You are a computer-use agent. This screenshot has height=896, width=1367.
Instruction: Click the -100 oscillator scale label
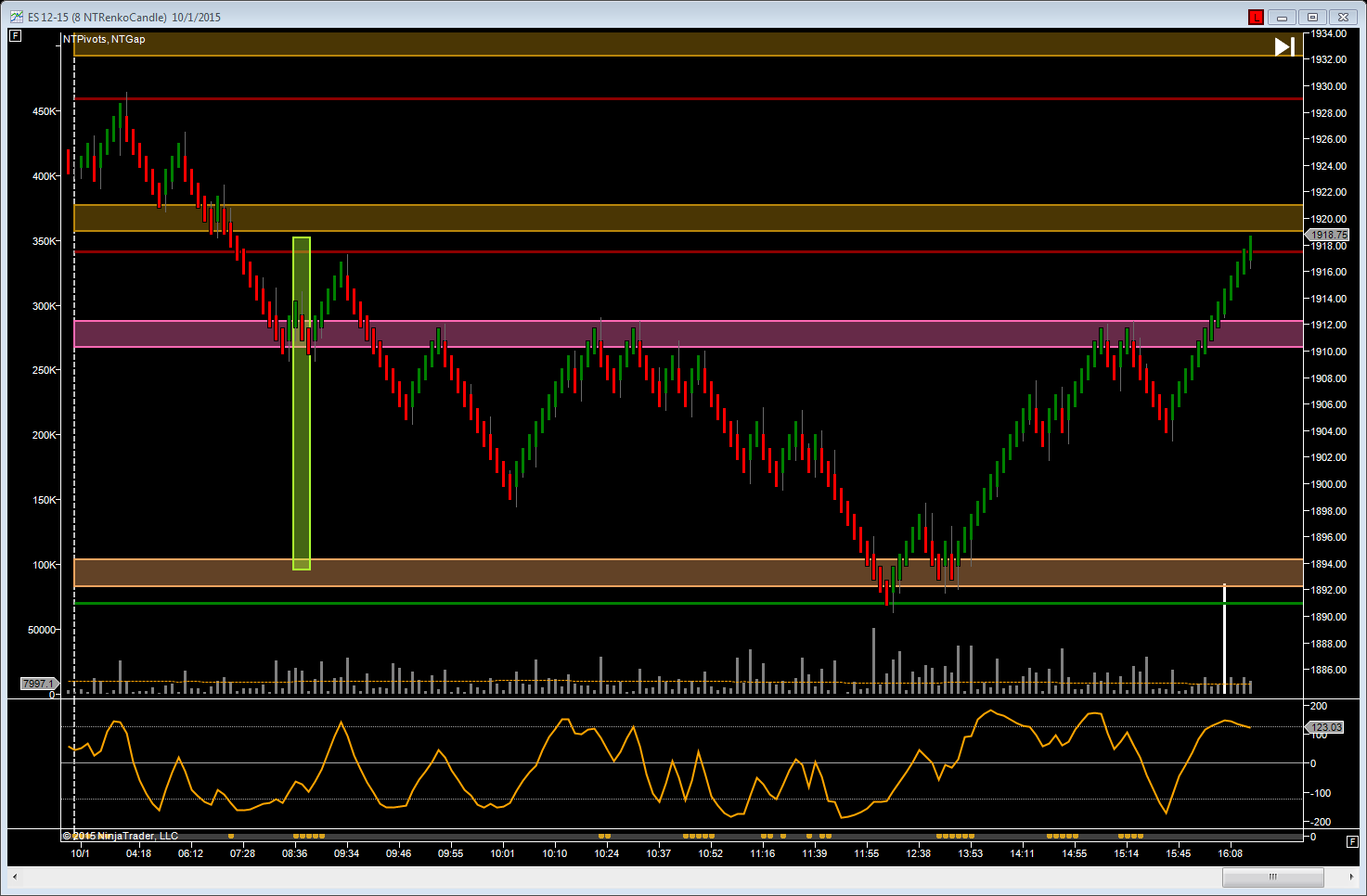(1321, 793)
